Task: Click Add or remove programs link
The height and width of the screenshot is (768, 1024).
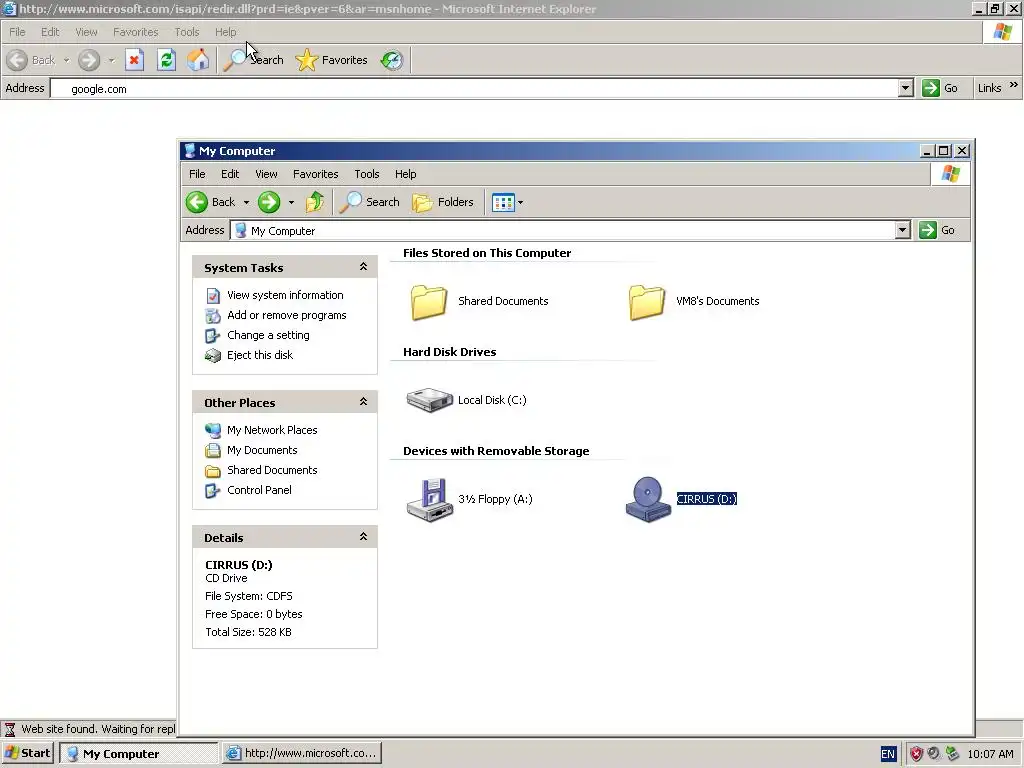Action: [287, 315]
